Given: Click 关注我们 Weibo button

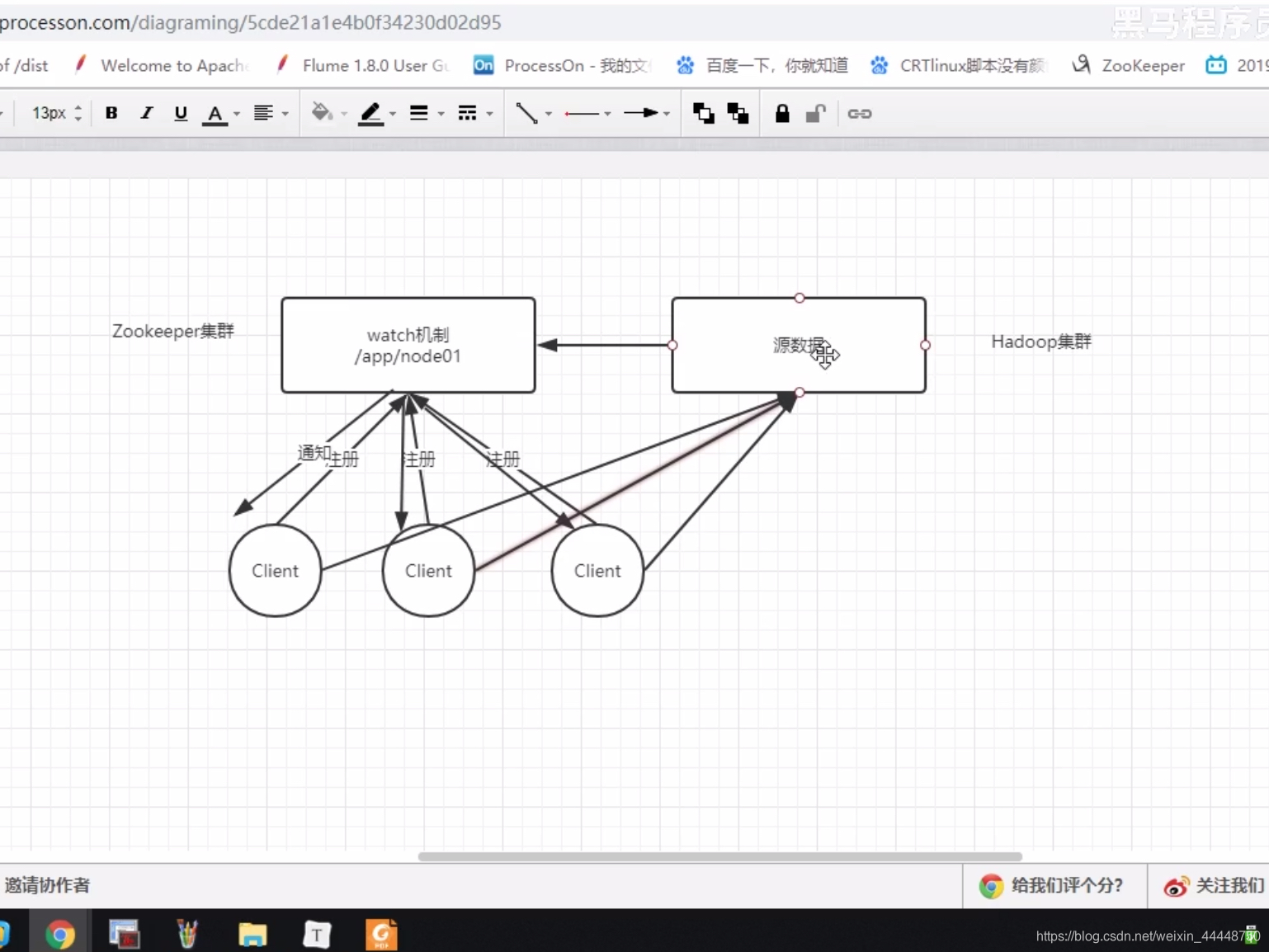Looking at the screenshot, I should [1214, 886].
